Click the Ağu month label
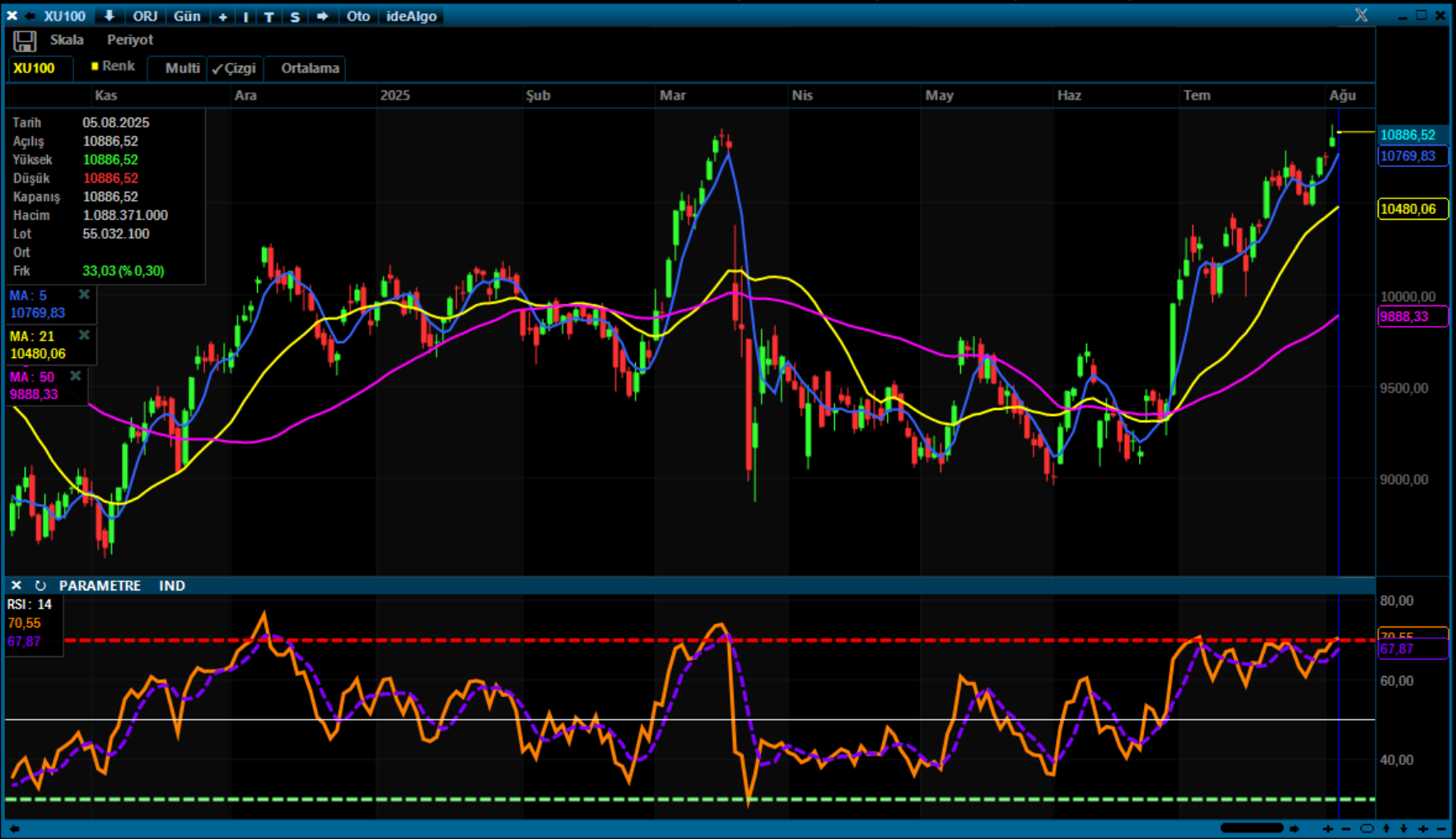This screenshot has width=1456, height=839. (x=1342, y=96)
